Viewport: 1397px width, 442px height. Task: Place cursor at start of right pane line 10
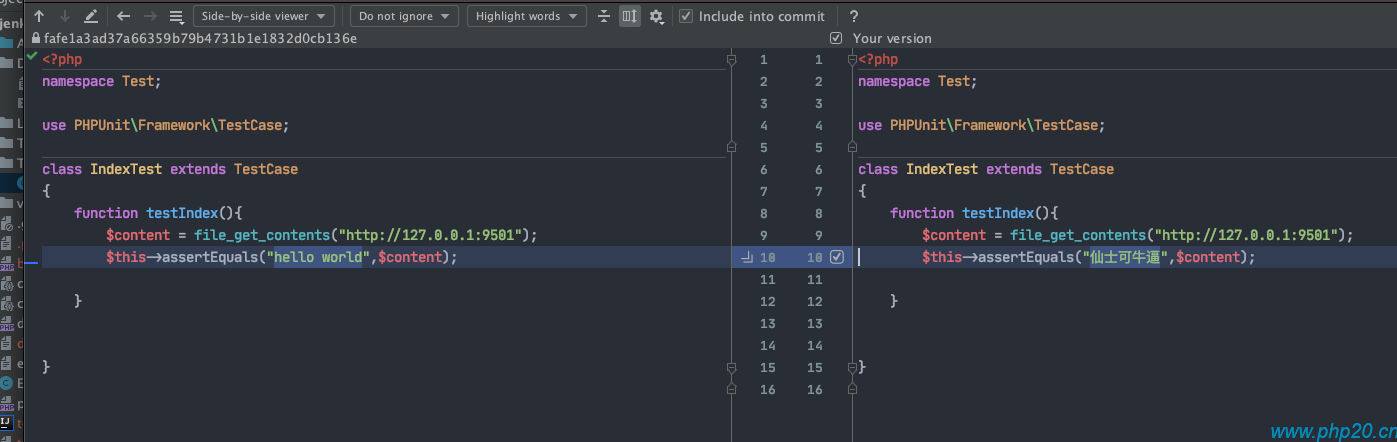click(859, 257)
